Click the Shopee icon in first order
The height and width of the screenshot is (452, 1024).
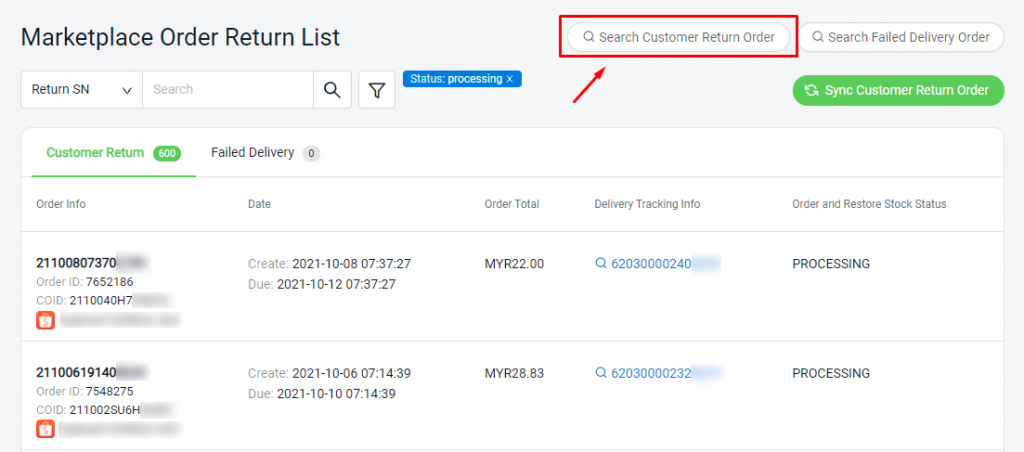click(45, 320)
